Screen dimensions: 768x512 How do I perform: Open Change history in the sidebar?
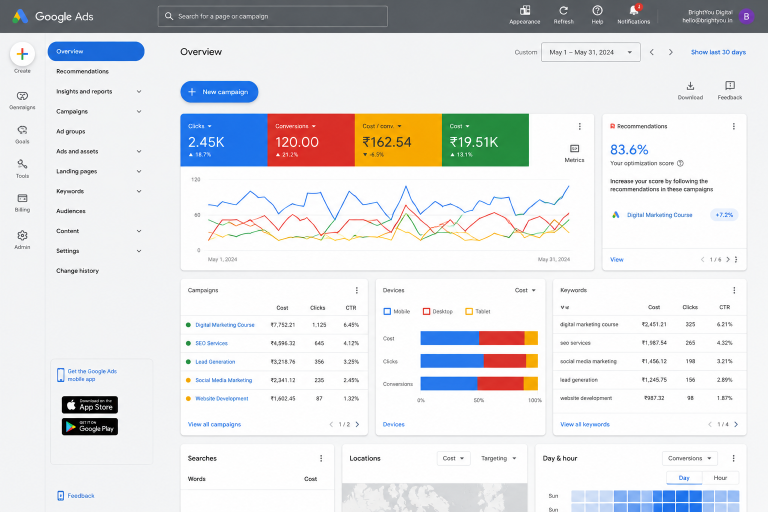77,270
